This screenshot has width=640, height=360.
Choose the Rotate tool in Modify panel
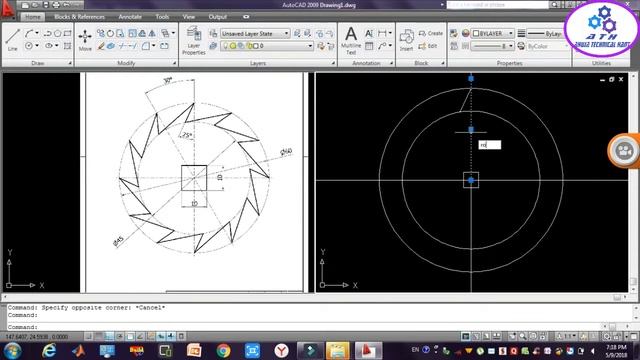coord(110,33)
